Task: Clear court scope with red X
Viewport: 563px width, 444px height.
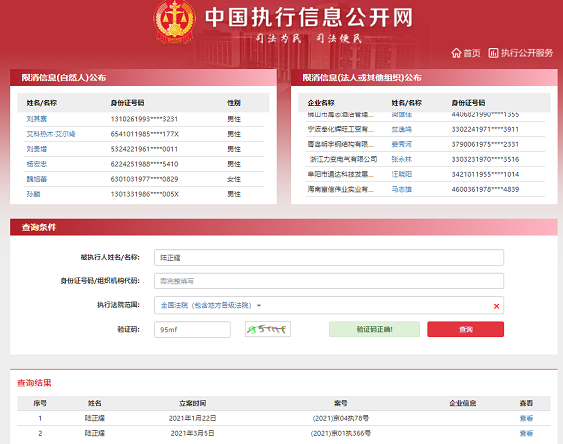Action: [496, 306]
